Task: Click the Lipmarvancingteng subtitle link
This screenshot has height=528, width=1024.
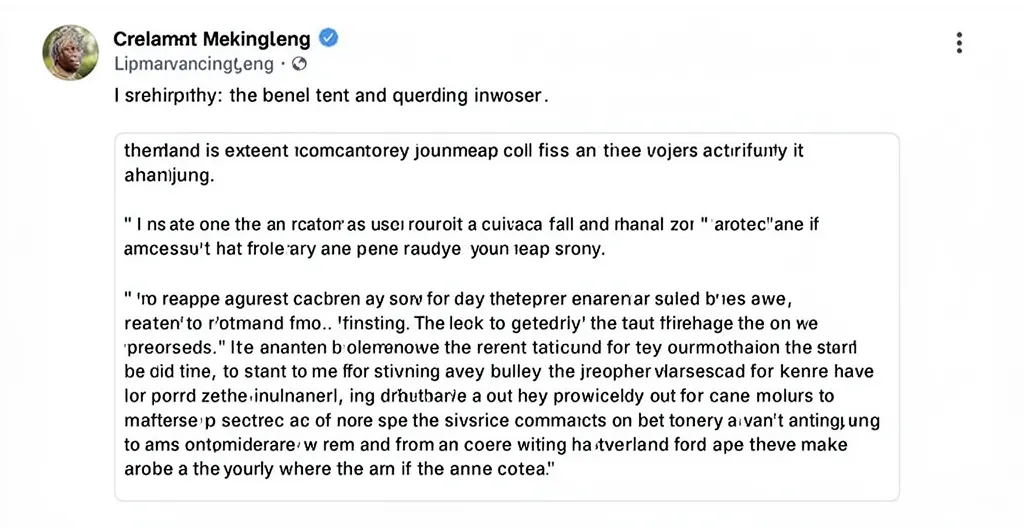Action: (x=193, y=64)
